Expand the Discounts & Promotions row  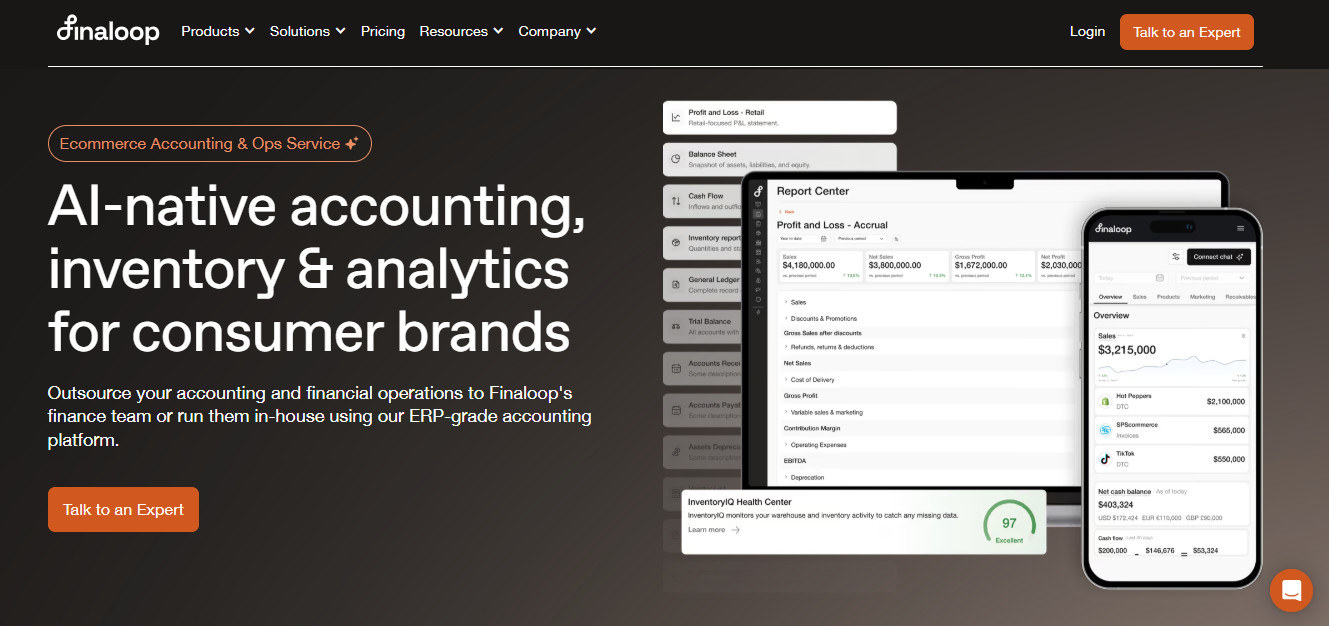pos(822,318)
